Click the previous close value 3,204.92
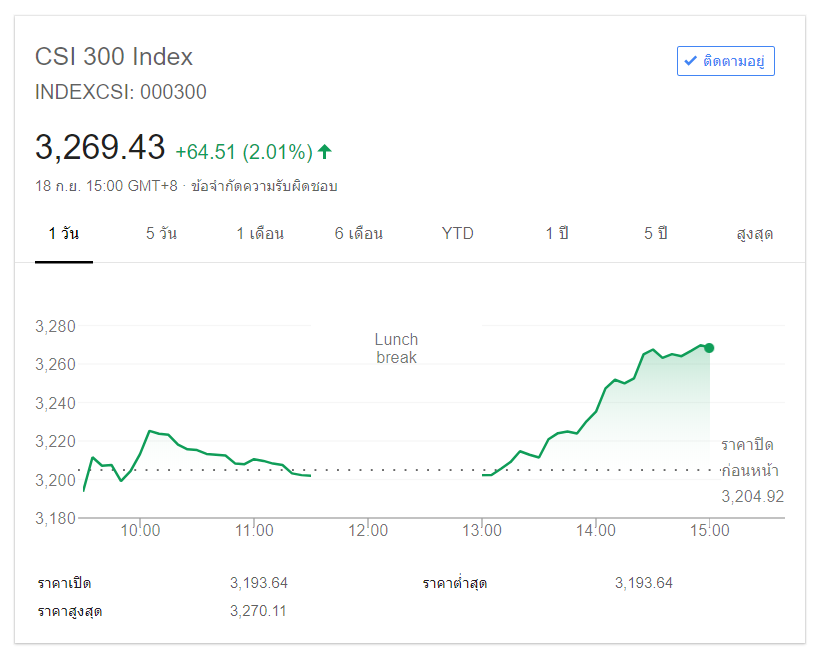823x660 pixels. coord(752,496)
